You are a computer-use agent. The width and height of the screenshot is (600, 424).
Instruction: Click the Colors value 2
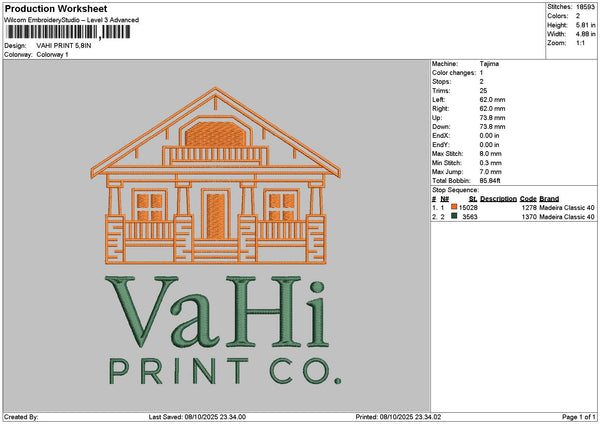(578, 16)
